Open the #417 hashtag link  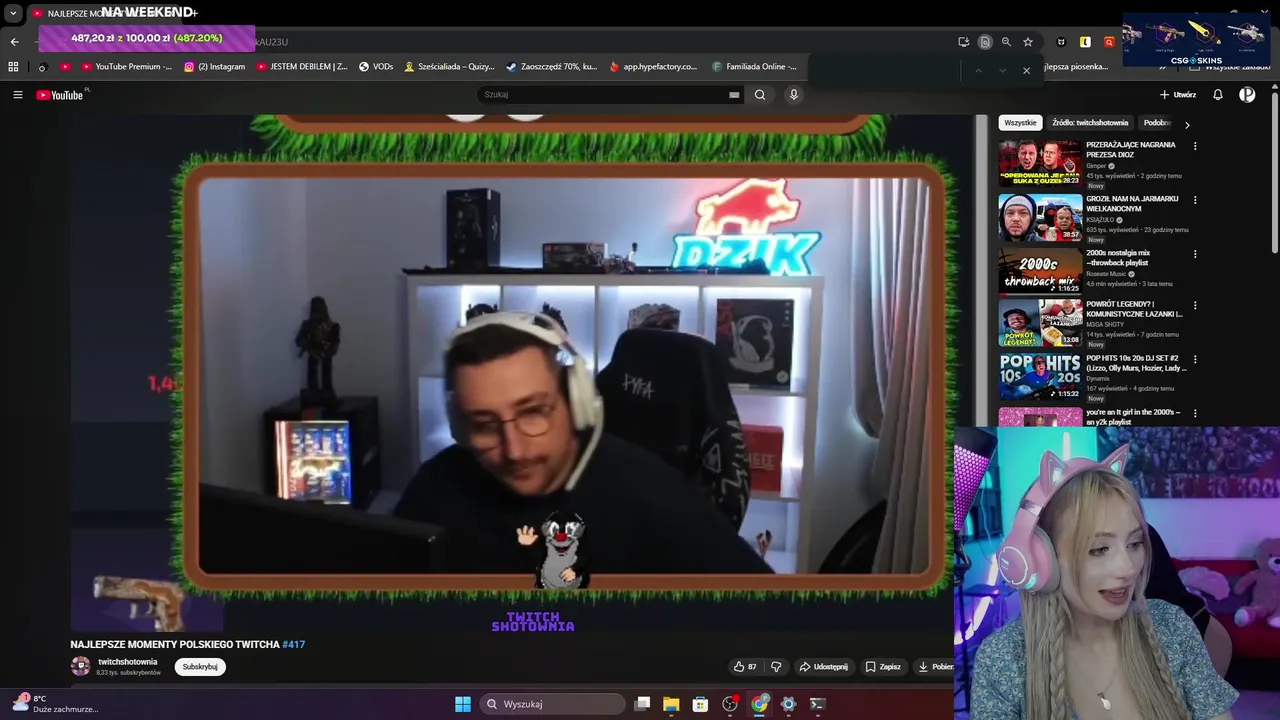[x=294, y=645]
